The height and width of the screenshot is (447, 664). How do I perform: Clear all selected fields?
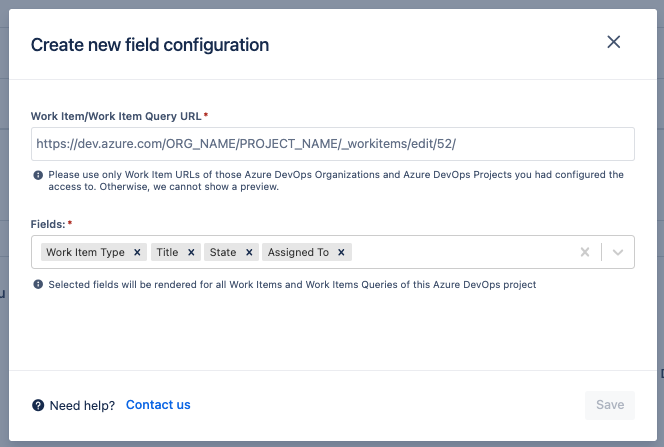(585, 253)
